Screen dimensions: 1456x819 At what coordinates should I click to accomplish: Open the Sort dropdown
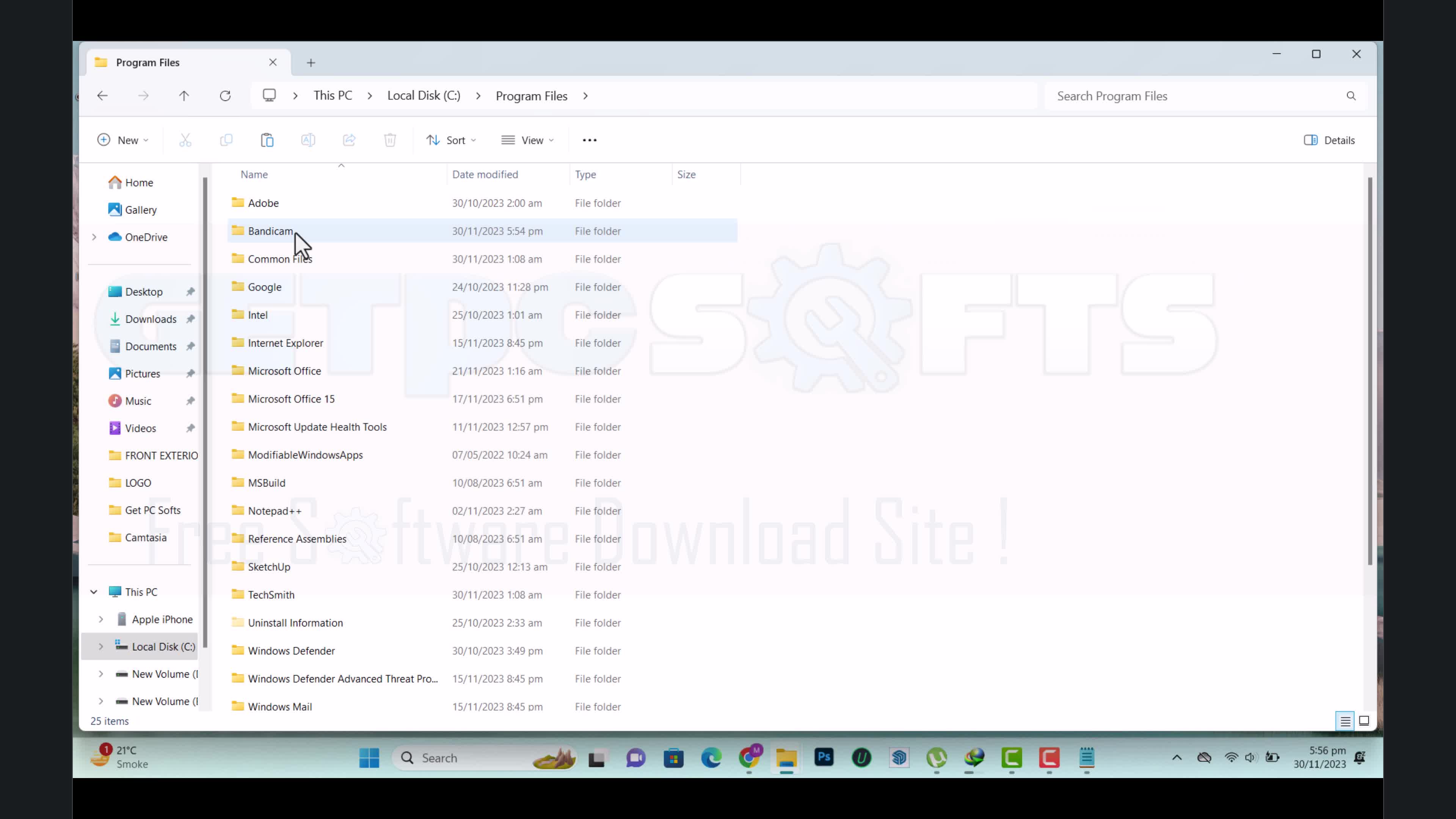pyautogui.click(x=451, y=140)
